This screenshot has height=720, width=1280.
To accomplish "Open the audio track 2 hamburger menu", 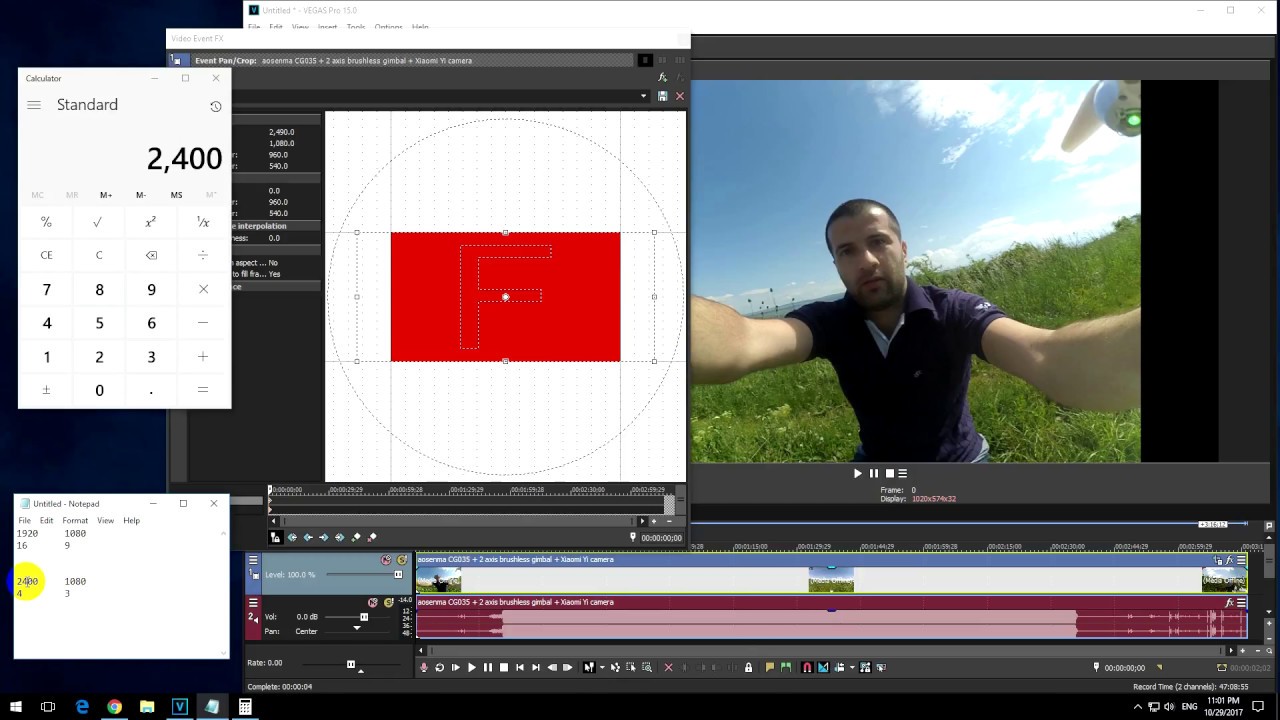I will pyautogui.click(x=253, y=602).
